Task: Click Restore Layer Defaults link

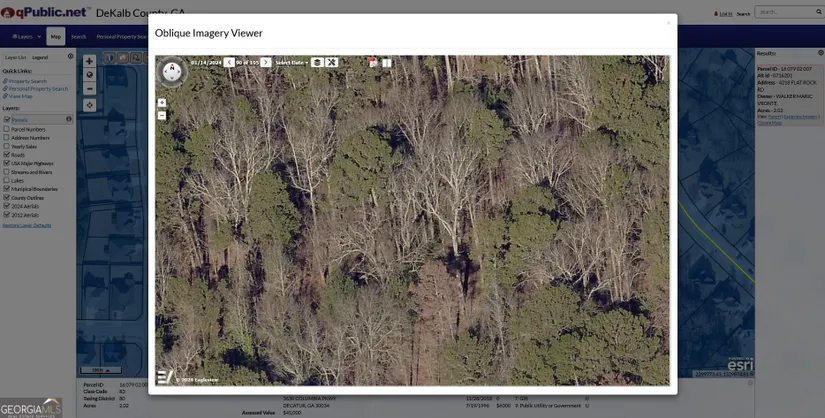Action: (x=27, y=225)
